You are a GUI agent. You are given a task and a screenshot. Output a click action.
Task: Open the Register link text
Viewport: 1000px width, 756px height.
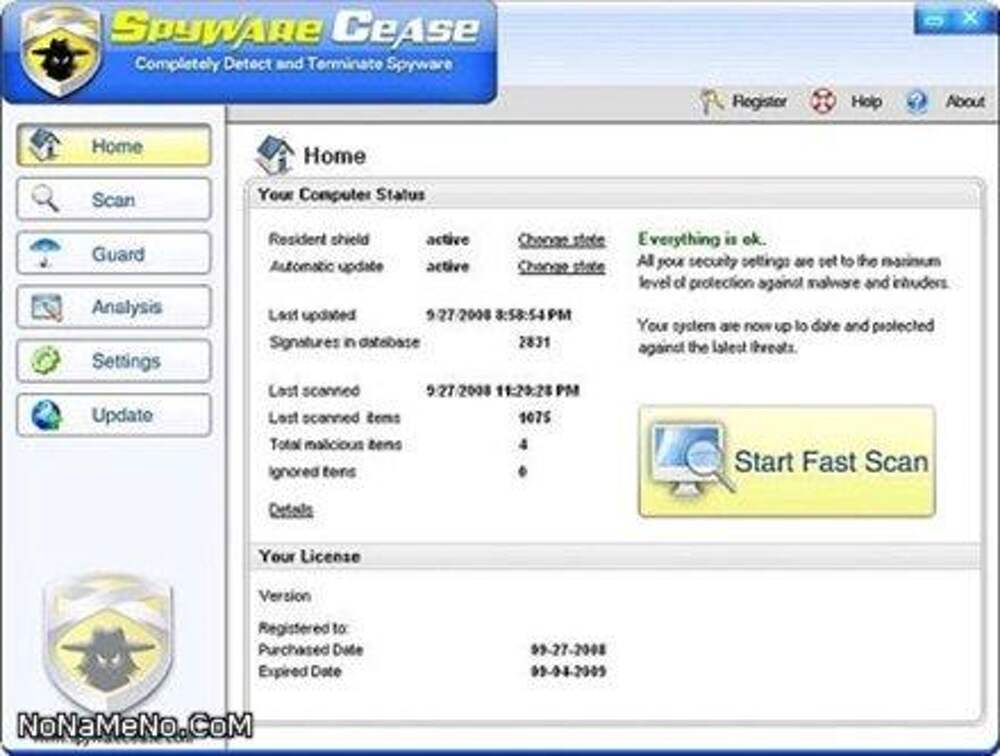(x=760, y=101)
